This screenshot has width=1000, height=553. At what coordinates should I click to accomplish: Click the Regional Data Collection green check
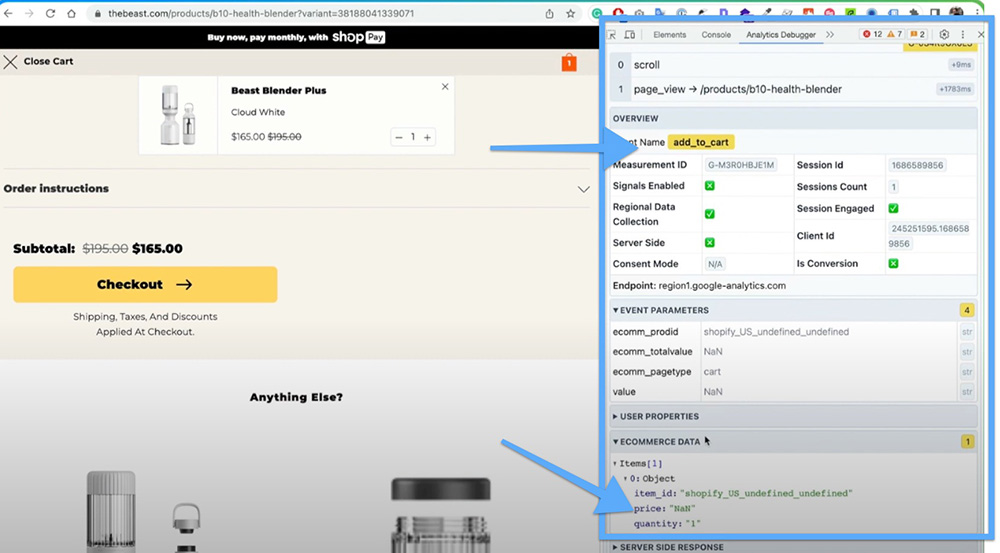(710, 214)
